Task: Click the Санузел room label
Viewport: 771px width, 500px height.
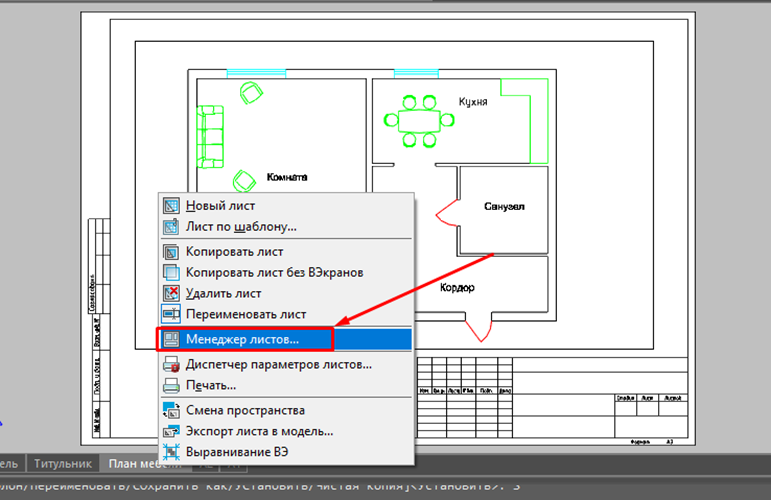Action: [504, 206]
